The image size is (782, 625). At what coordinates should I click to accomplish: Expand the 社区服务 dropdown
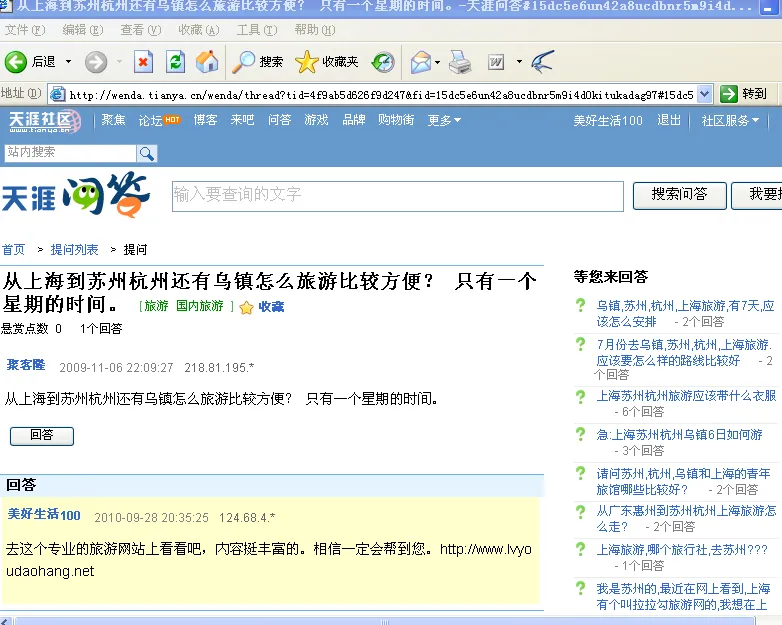coord(730,120)
